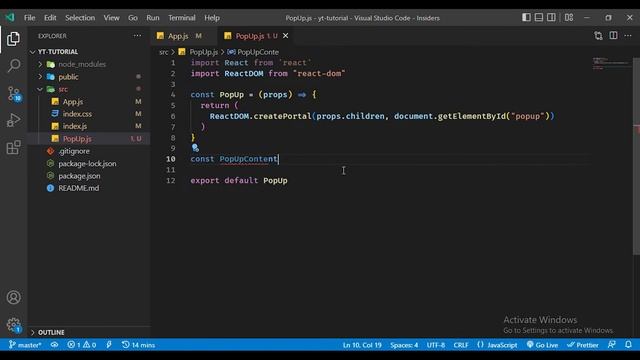This screenshot has width=640, height=360.
Task: Open the Source Control view
Action: point(13,94)
